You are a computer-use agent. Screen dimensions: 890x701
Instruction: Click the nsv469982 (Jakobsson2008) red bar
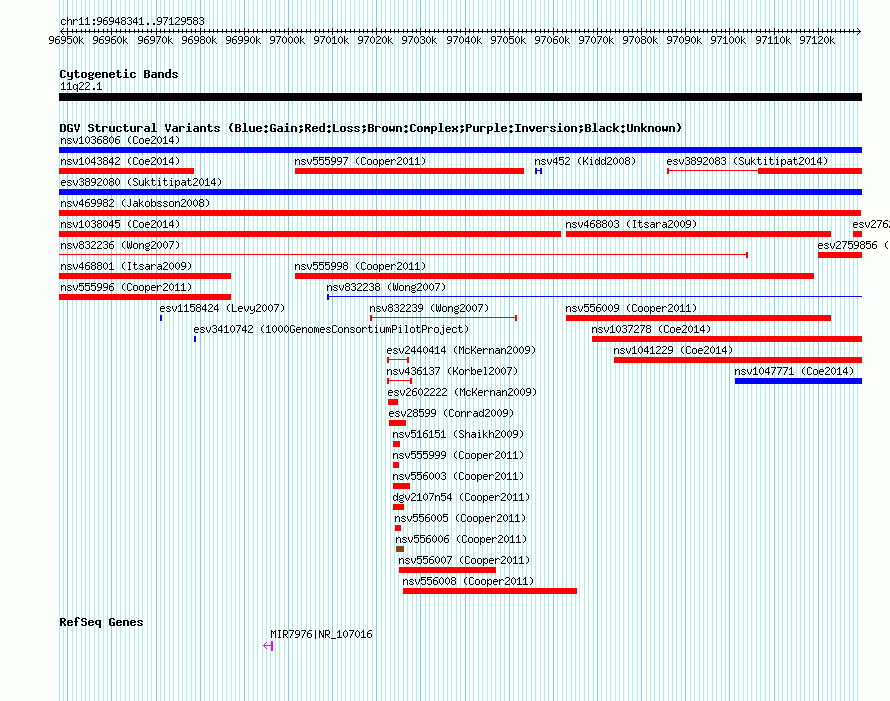460,213
